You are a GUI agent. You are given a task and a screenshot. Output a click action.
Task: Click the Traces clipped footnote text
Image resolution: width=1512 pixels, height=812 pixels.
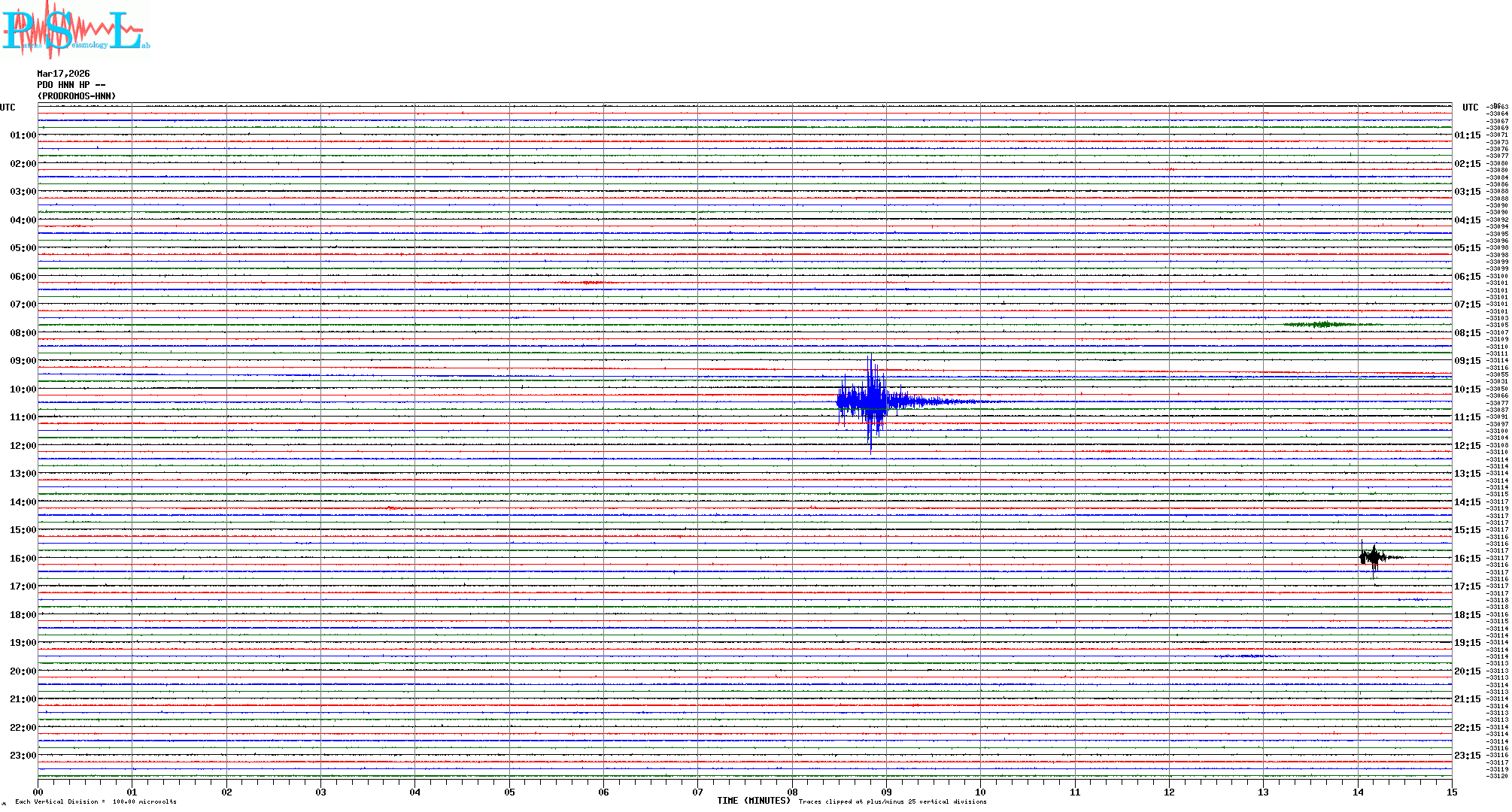pos(892,802)
